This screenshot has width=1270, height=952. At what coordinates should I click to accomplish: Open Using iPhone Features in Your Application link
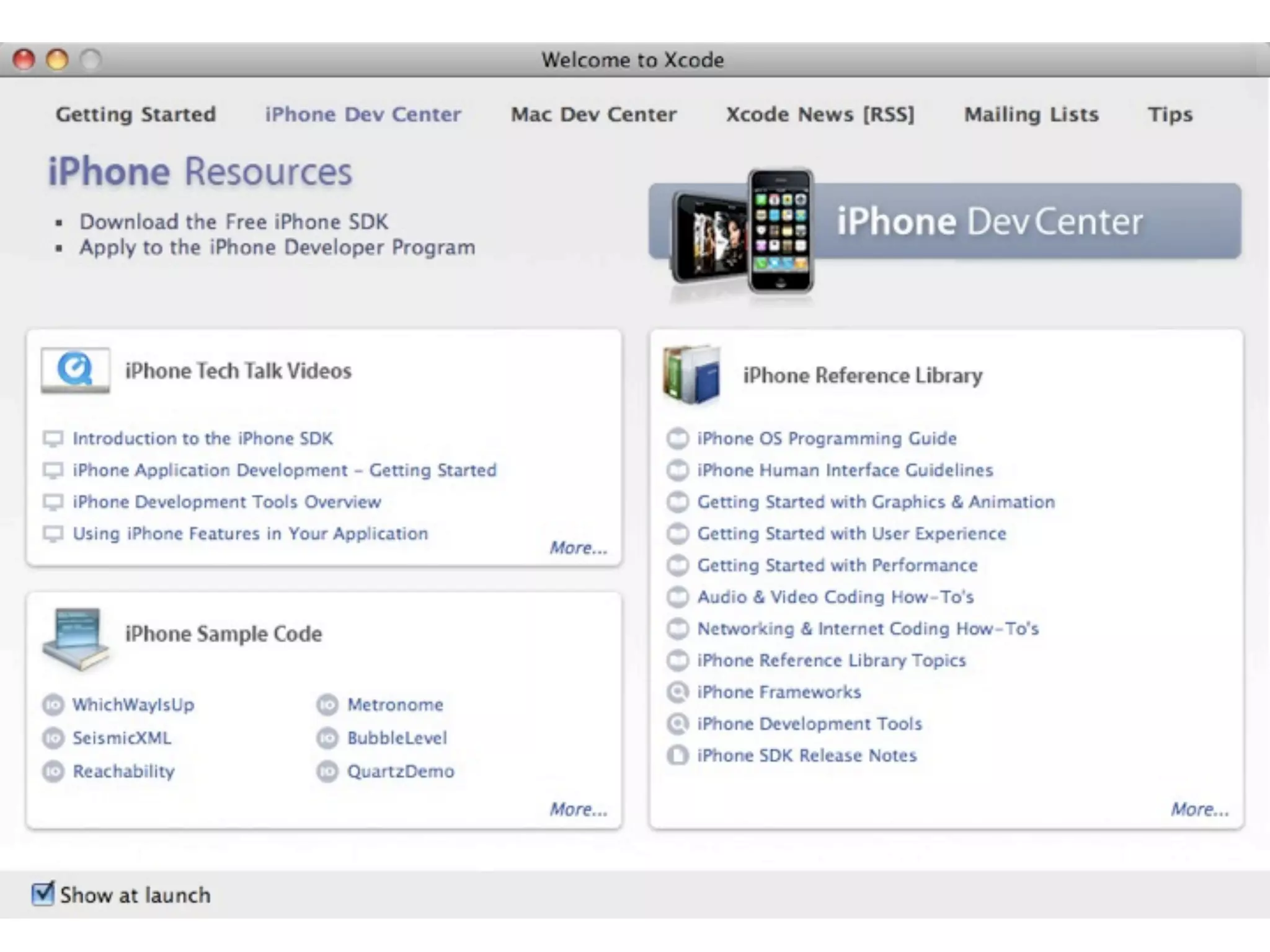pyautogui.click(x=251, y=534)
